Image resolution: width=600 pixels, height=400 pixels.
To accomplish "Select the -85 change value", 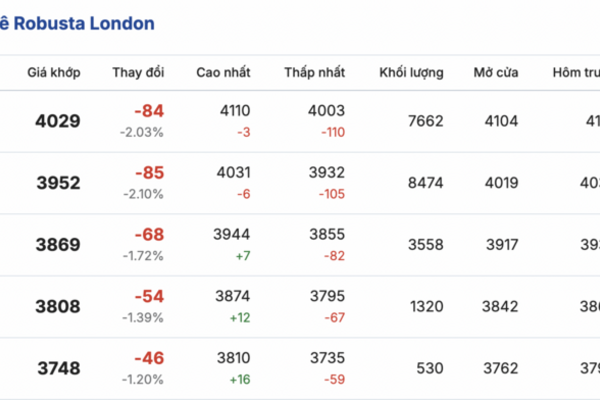I will tap(148, 173).
